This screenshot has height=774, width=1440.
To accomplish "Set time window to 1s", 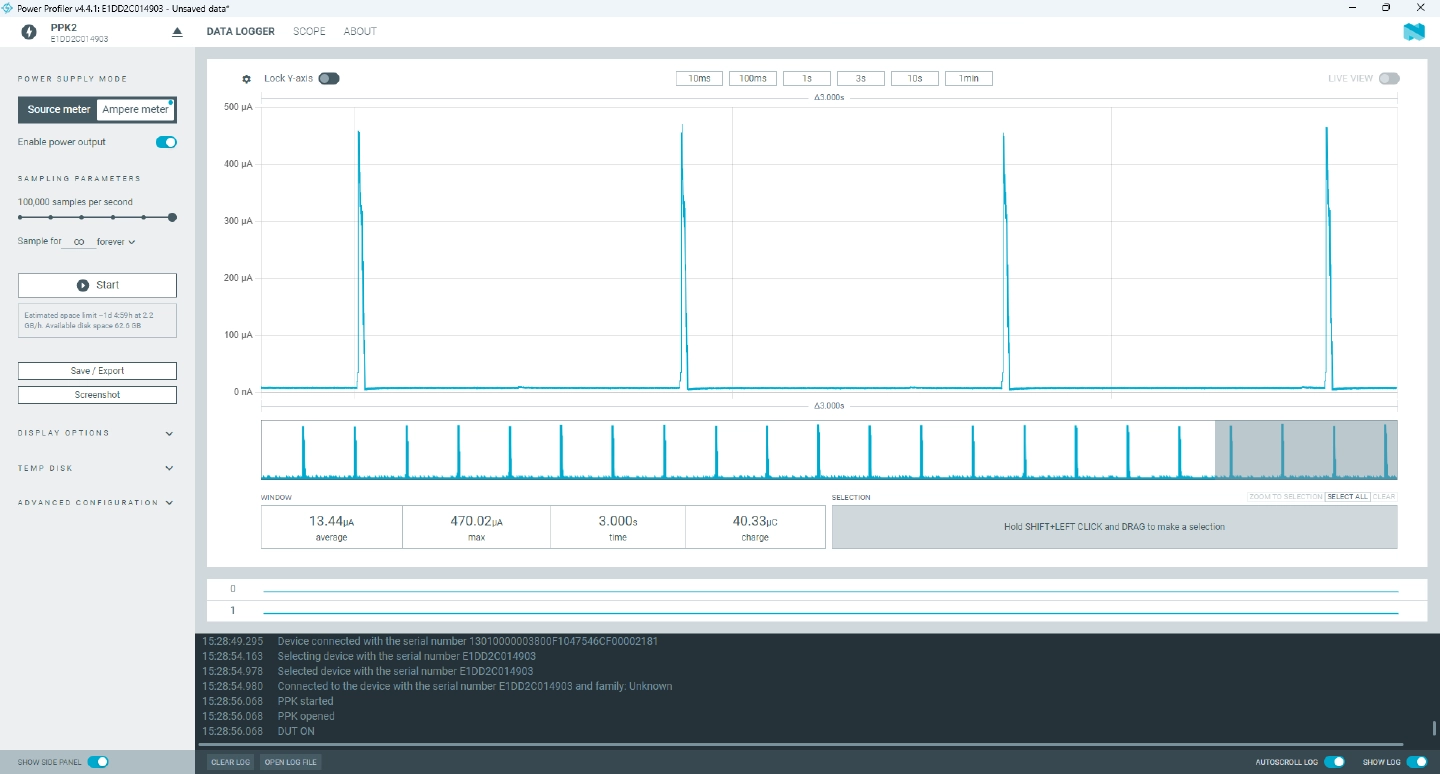I will (807, 78).
